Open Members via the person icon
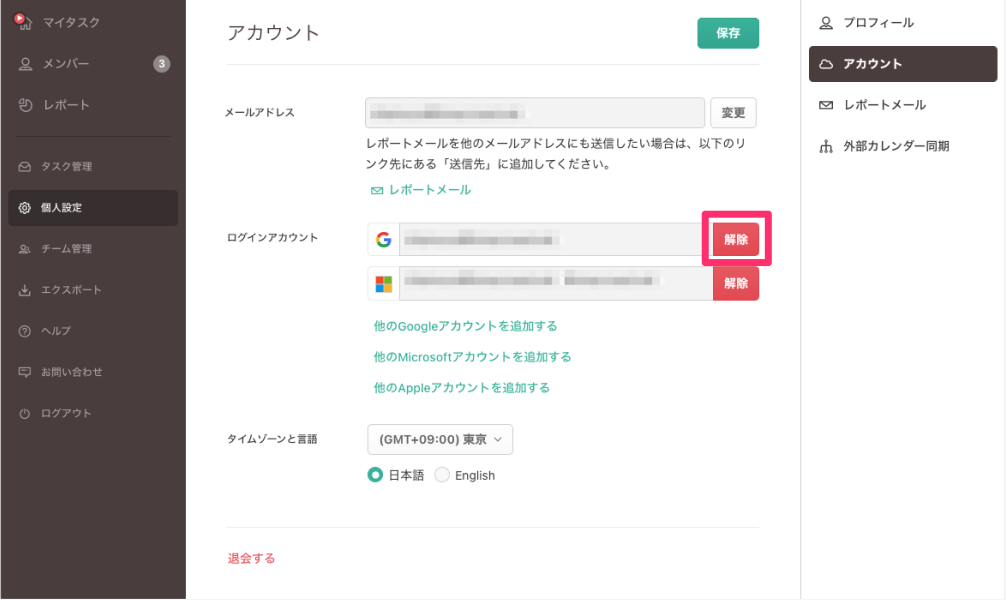The image size is (1006, 600). [x=26, y=64]
